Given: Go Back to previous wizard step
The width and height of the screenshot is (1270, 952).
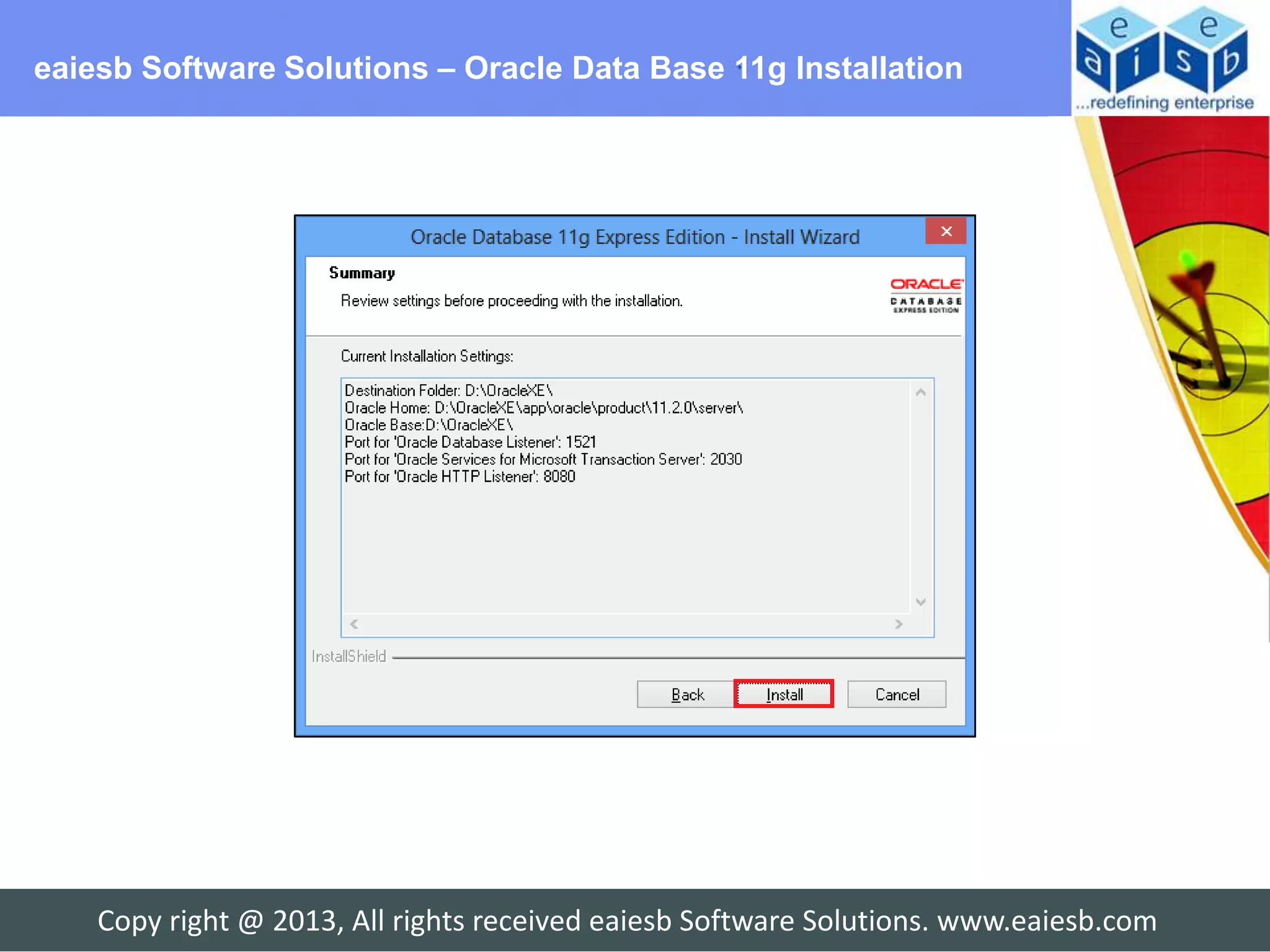Looking at the screenshot, I should 686,694.
